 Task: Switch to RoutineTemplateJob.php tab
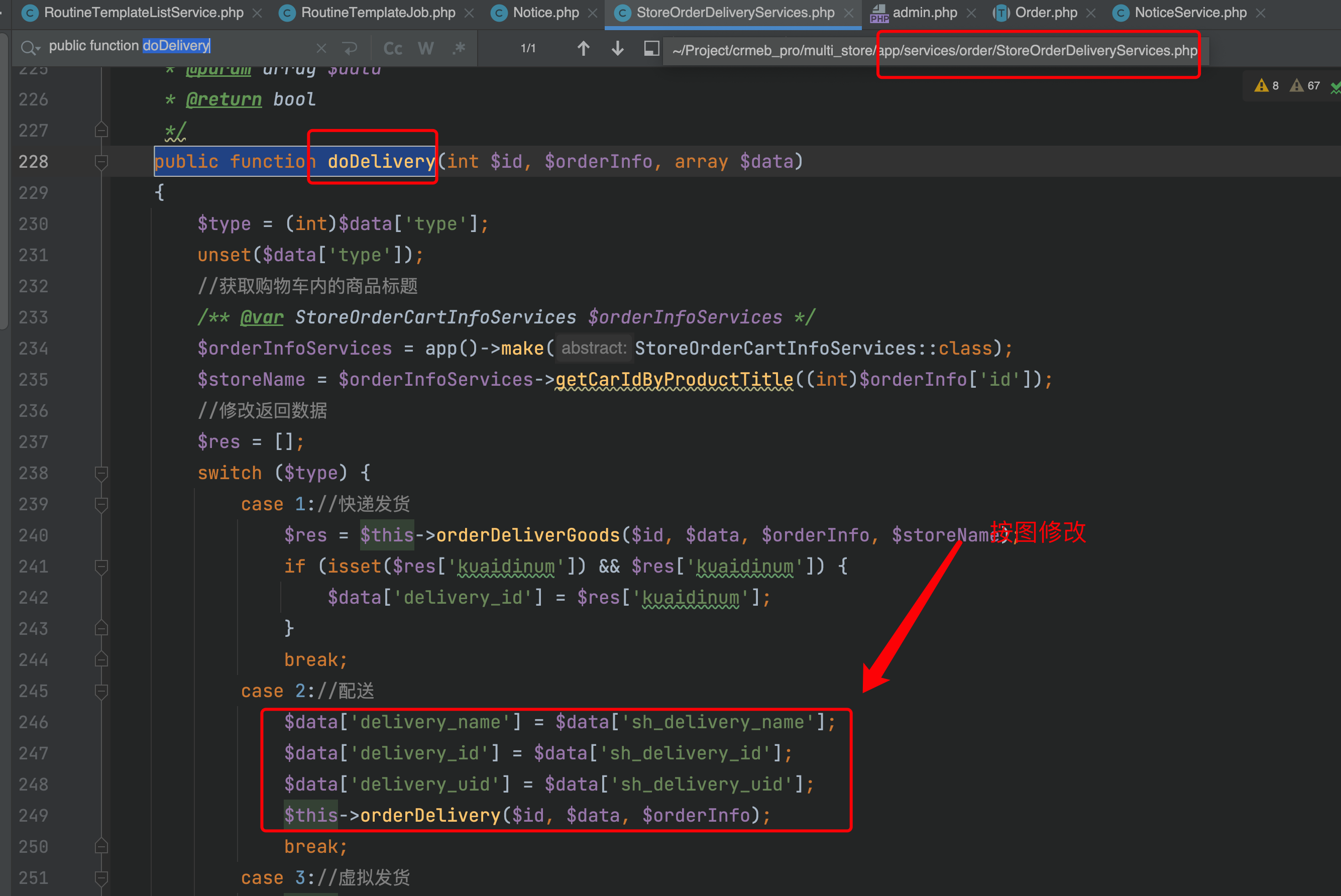point(378,13)
